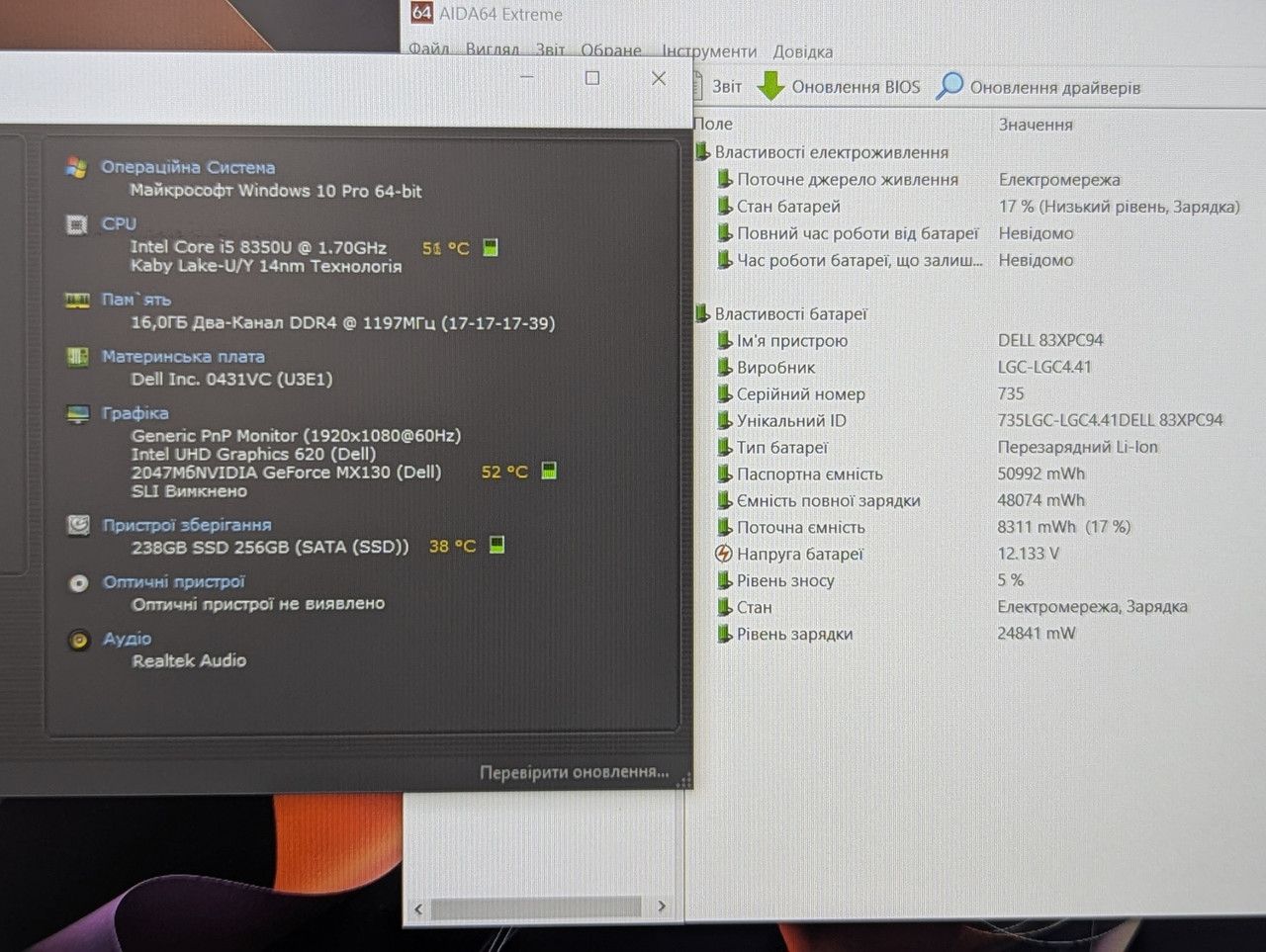Select the Тип батареї row
This screenshot has width=1266, height=952.
[x=939, y=447]
